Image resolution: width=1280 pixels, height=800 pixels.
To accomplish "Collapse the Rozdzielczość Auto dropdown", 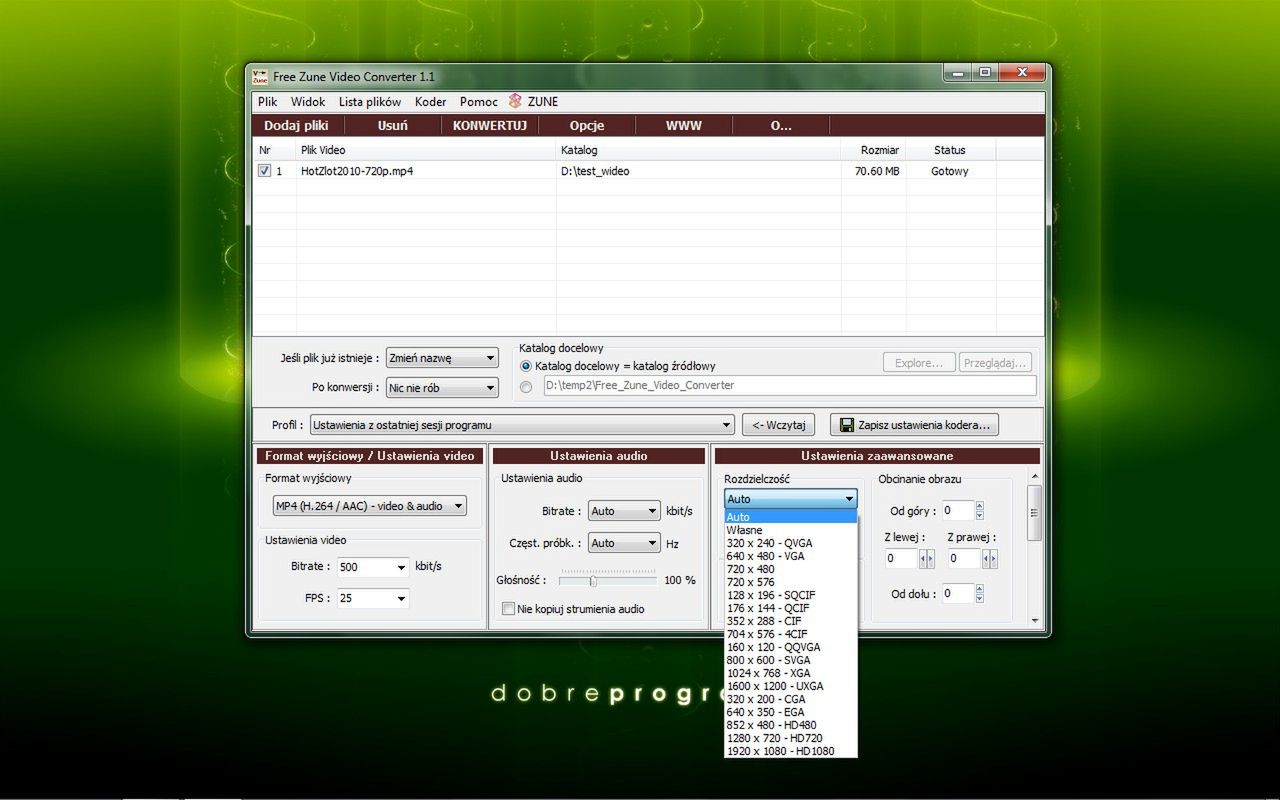I will coord(791,499).
